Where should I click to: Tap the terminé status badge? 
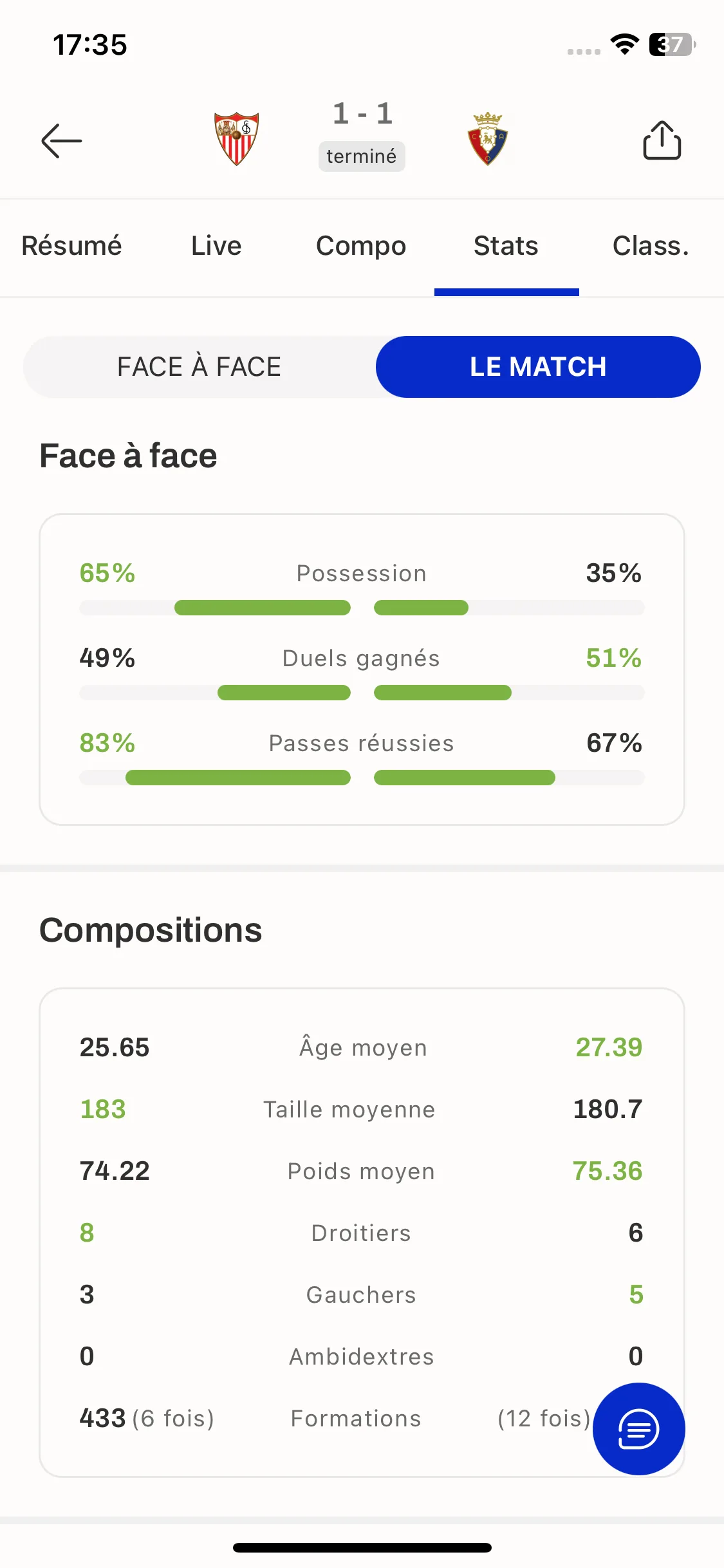[362, 156]
